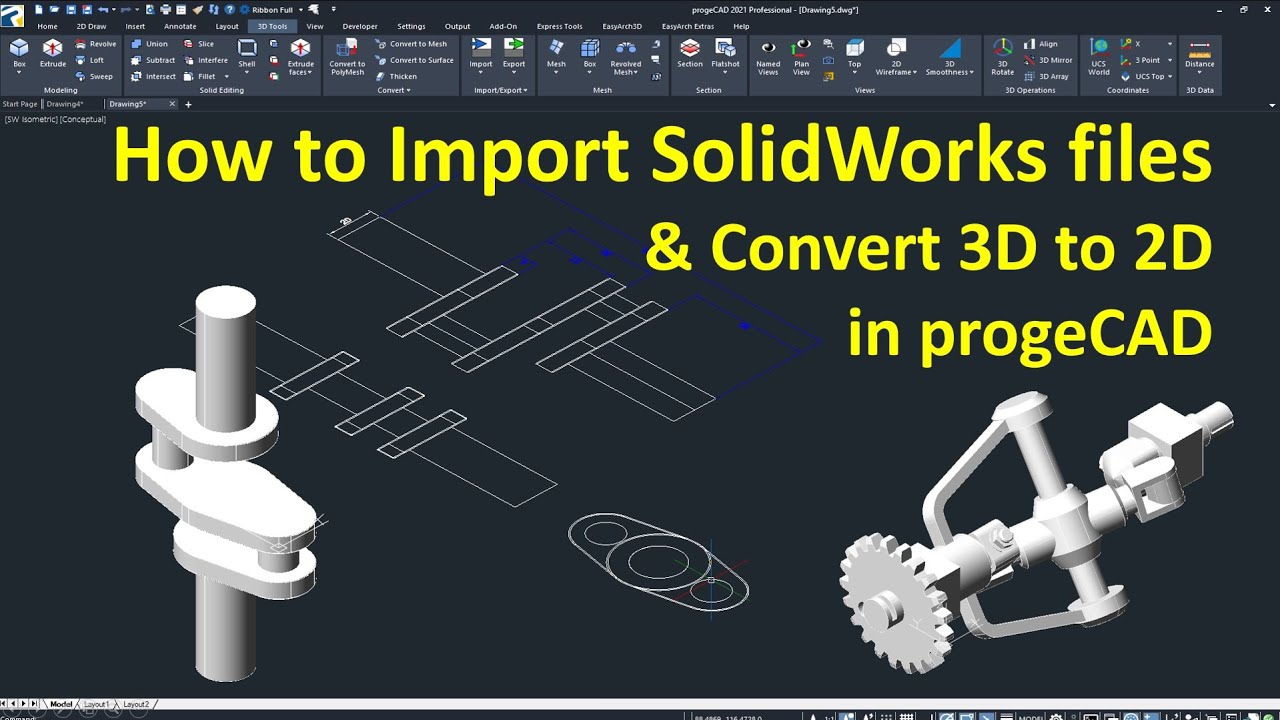
Task: Add a new drawing tab with plus
Action: tap(188, 104)
